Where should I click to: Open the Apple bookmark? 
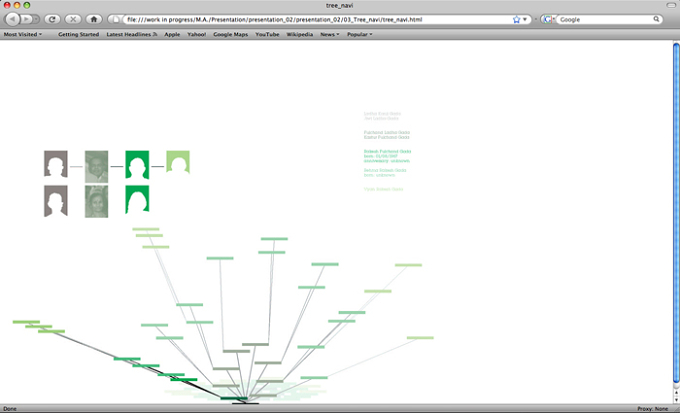coord(172,34)
